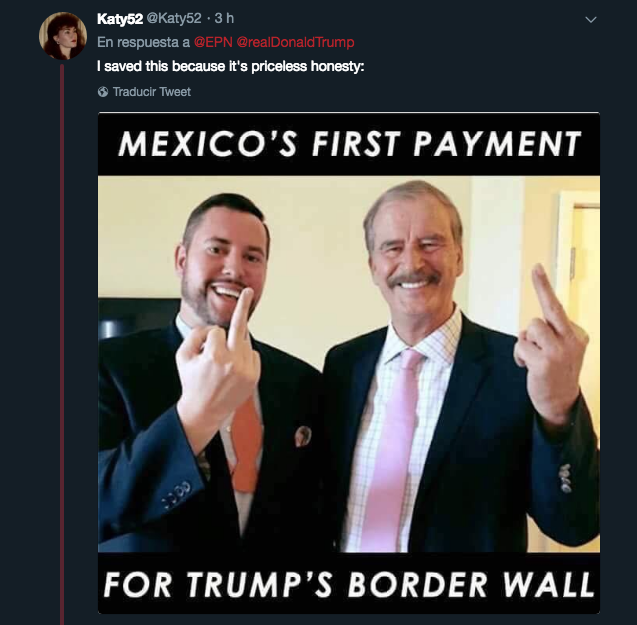Click the pocket square on the dark suit
637x625 pixels.
point(303,436)
